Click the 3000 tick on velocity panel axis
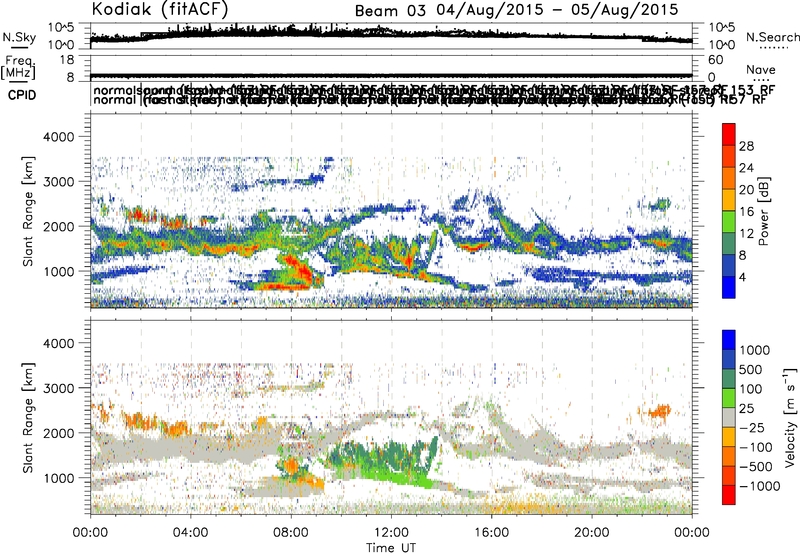Screen dimensions: 800x554 coord(61,388)
